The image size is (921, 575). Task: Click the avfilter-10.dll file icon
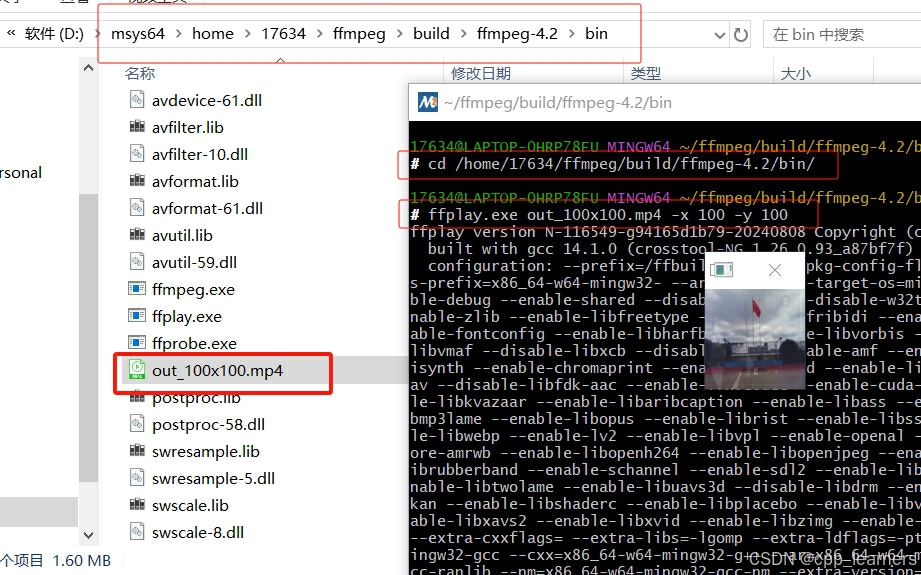pyautogui.click(x=137, y=154)
